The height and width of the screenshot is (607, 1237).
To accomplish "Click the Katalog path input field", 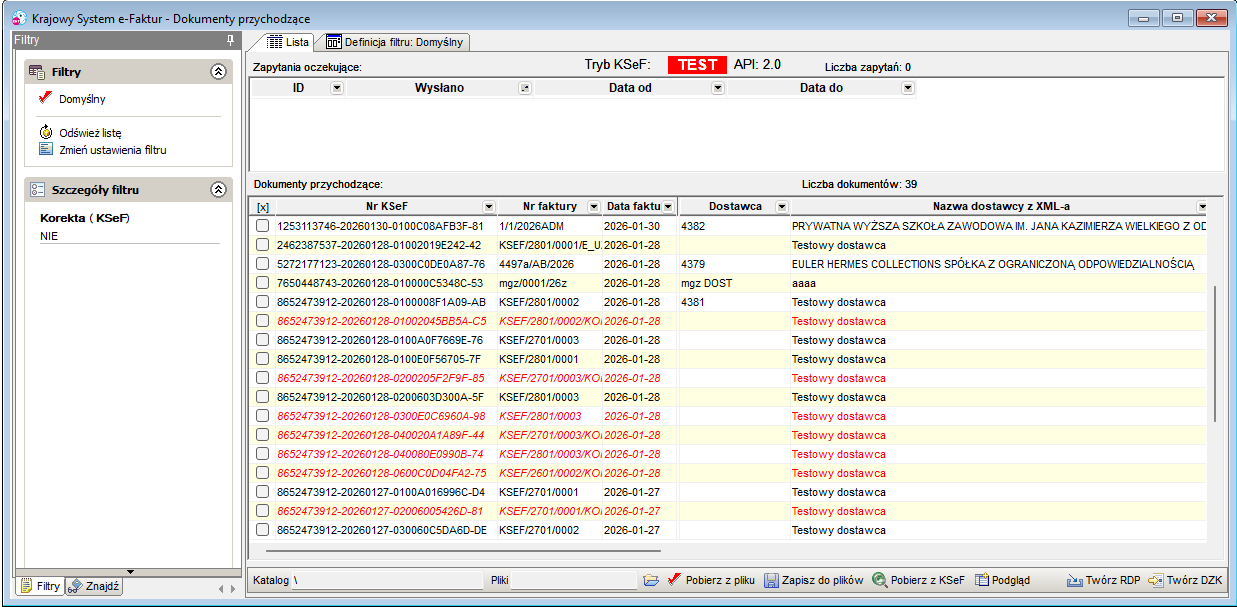I will coord(386,580).
